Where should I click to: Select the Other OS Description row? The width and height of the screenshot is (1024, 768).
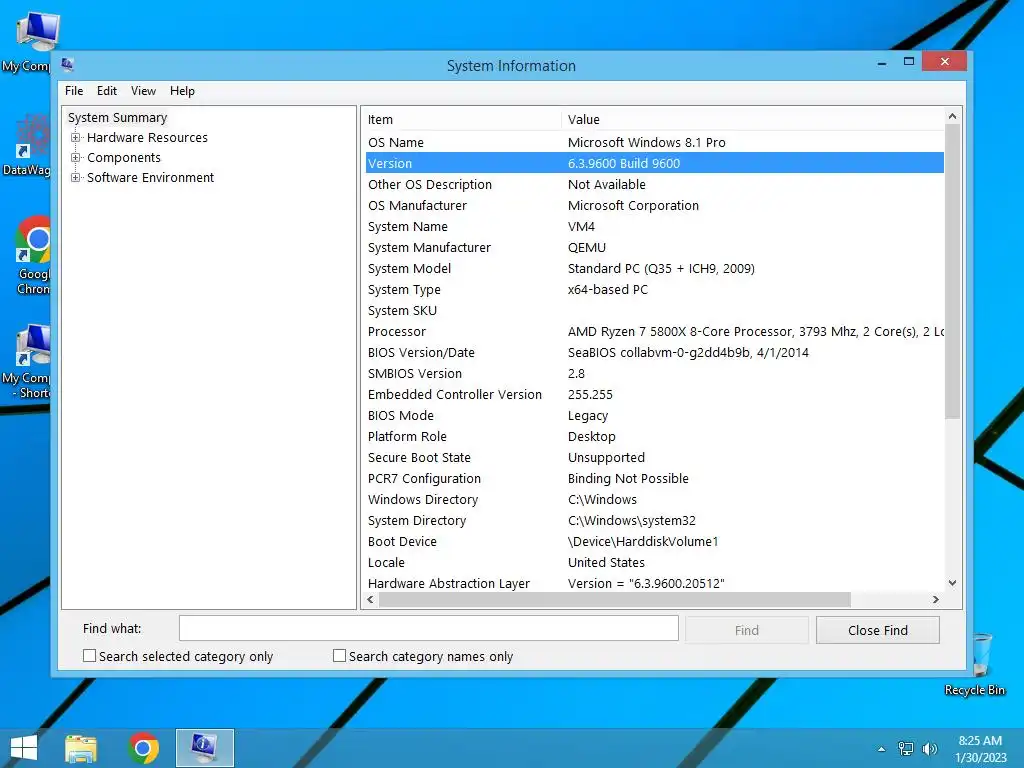click(x=654, y=184)
